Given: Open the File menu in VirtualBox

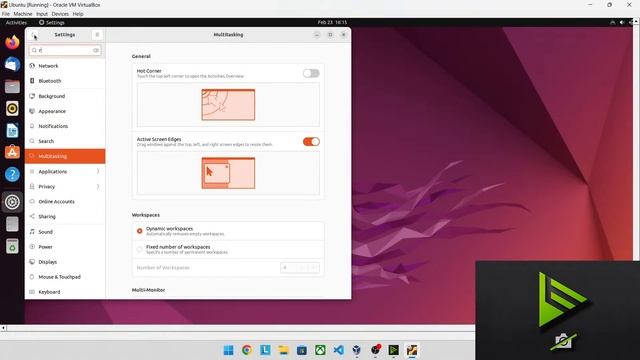Looking at the screenshot, I should pos(6,14).
